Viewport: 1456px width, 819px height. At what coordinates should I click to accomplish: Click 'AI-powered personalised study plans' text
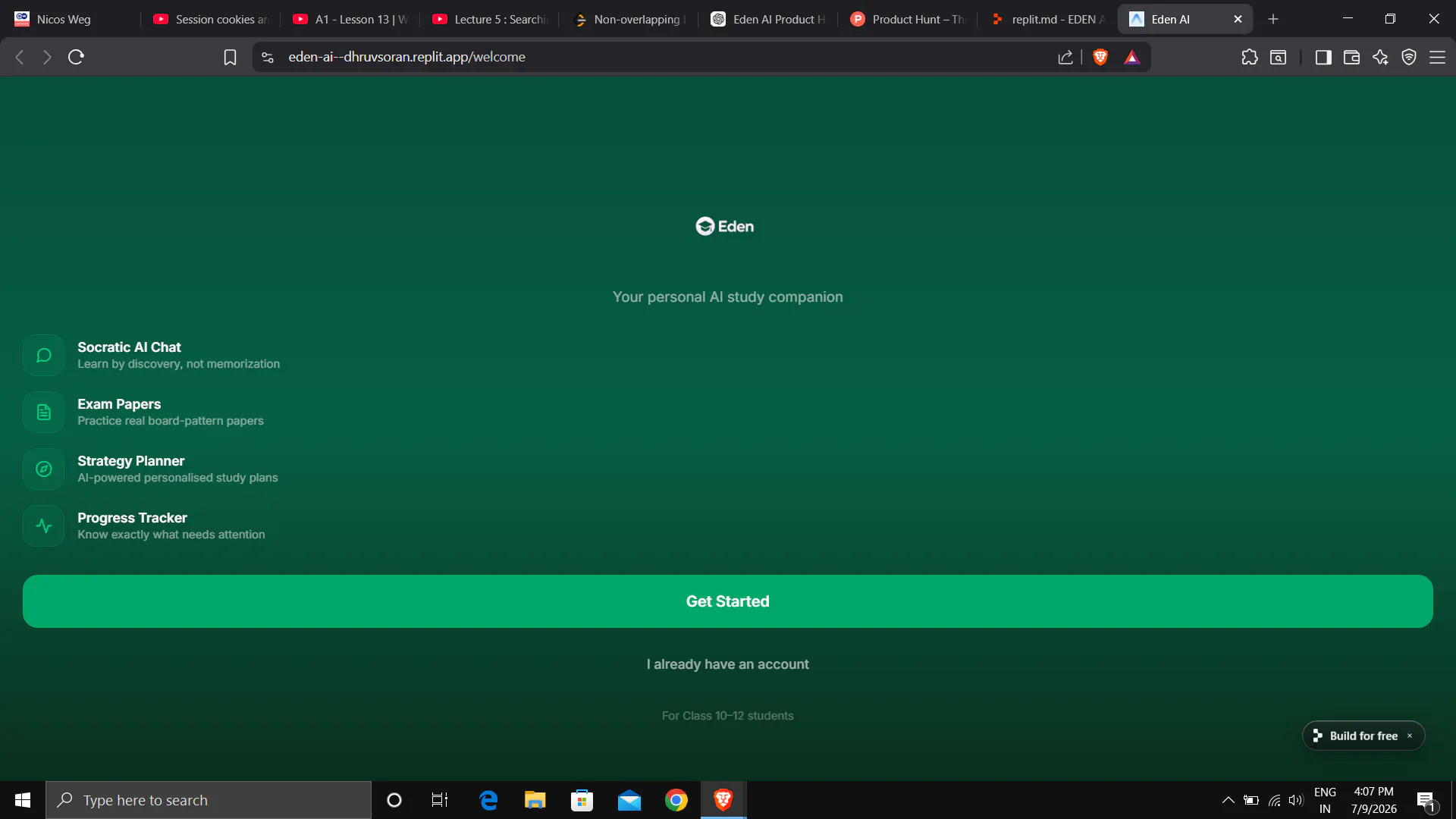point(177,478)
